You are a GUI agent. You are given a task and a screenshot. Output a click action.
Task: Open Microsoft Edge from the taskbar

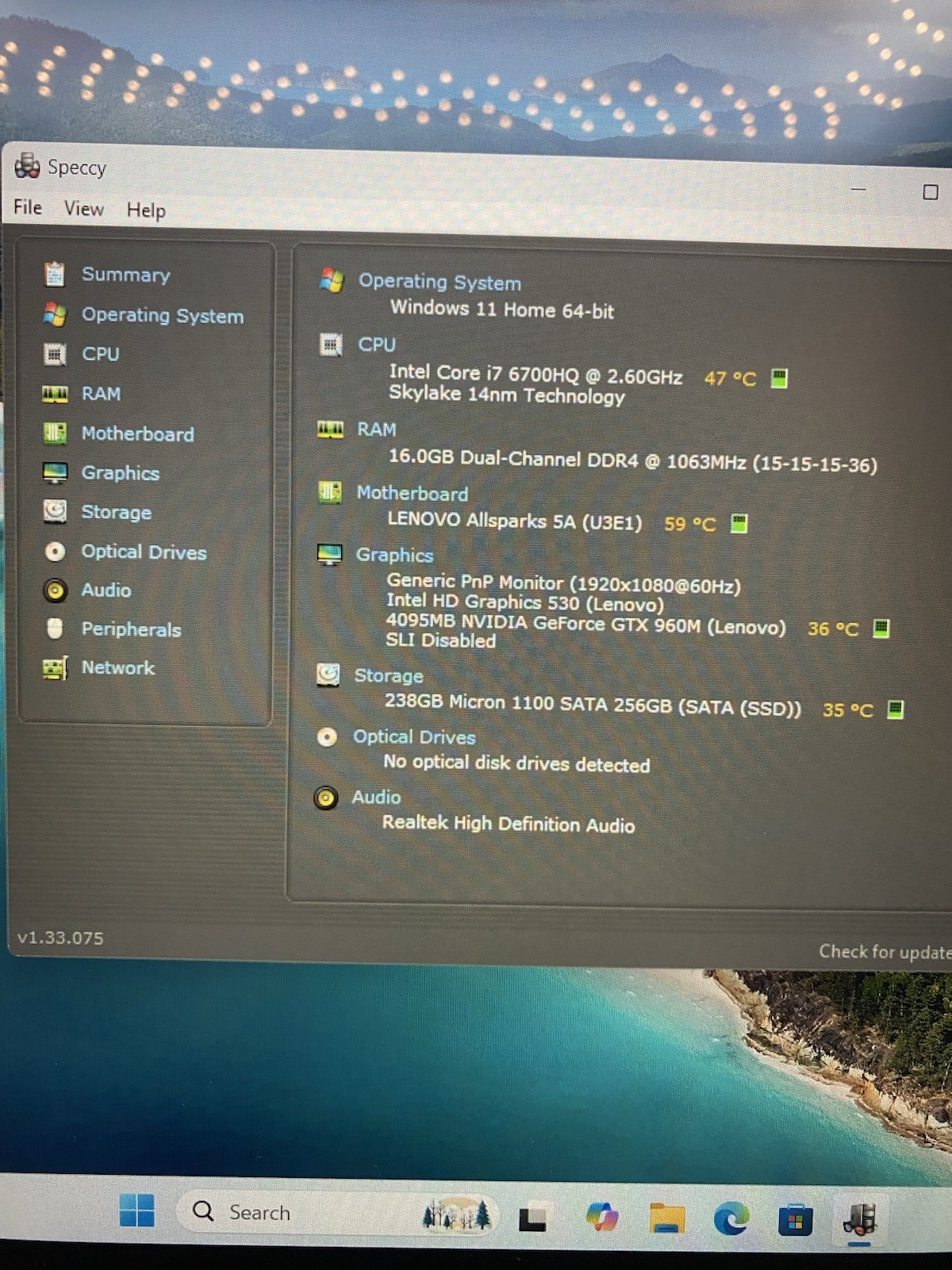pos(731,1218)
